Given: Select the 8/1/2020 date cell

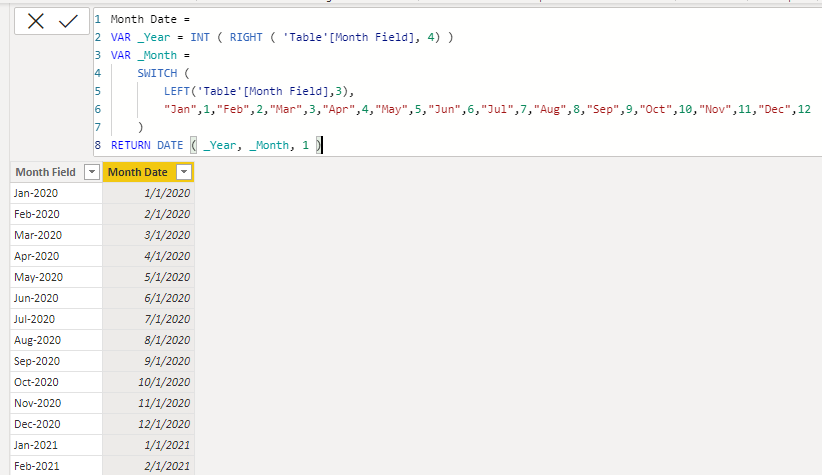Looking at the screenshot, I should [x=148, y=340].
